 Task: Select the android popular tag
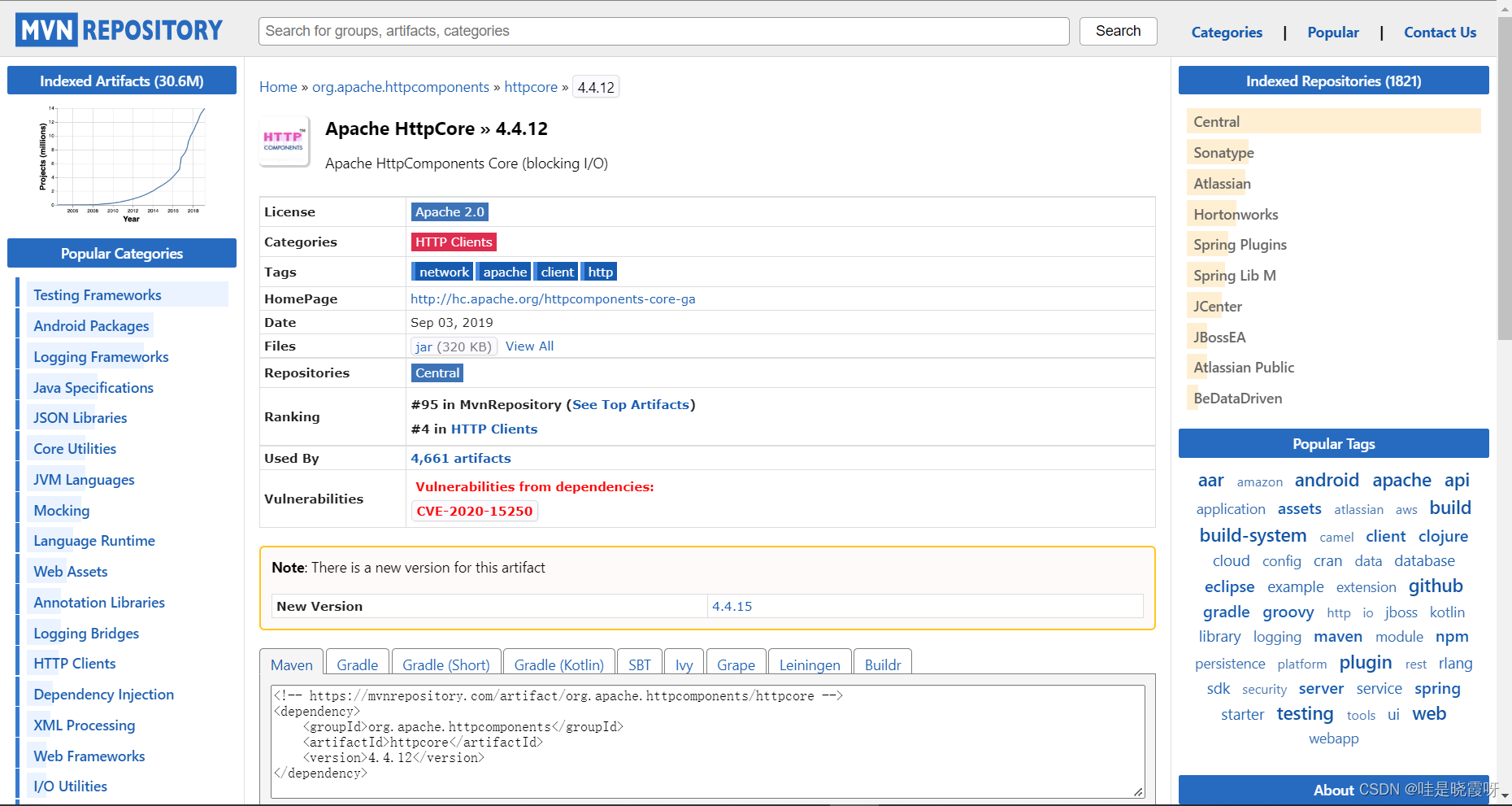click(1327, 480)
